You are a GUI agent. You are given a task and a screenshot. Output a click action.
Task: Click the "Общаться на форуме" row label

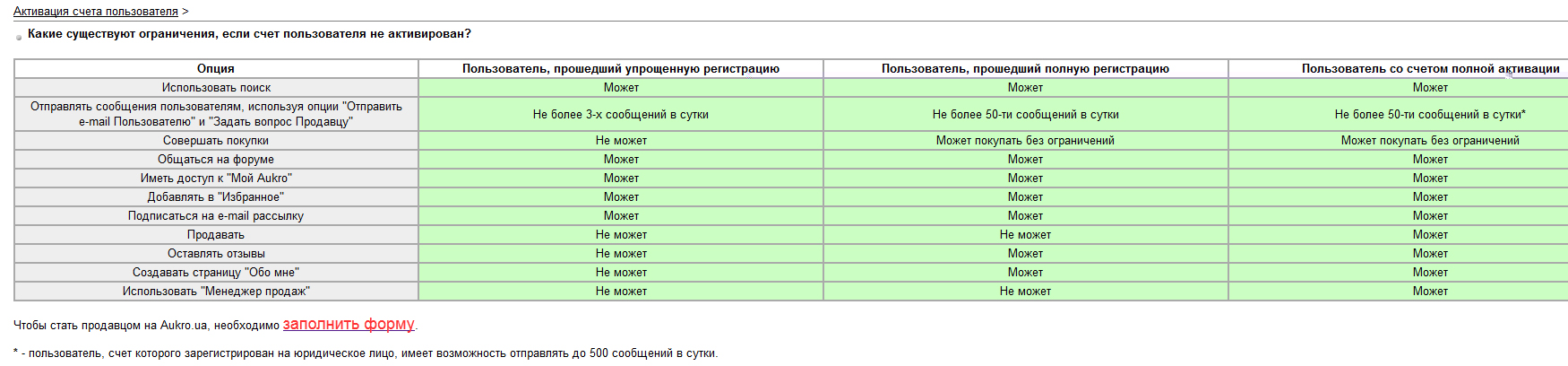click(x=216, y=160)
